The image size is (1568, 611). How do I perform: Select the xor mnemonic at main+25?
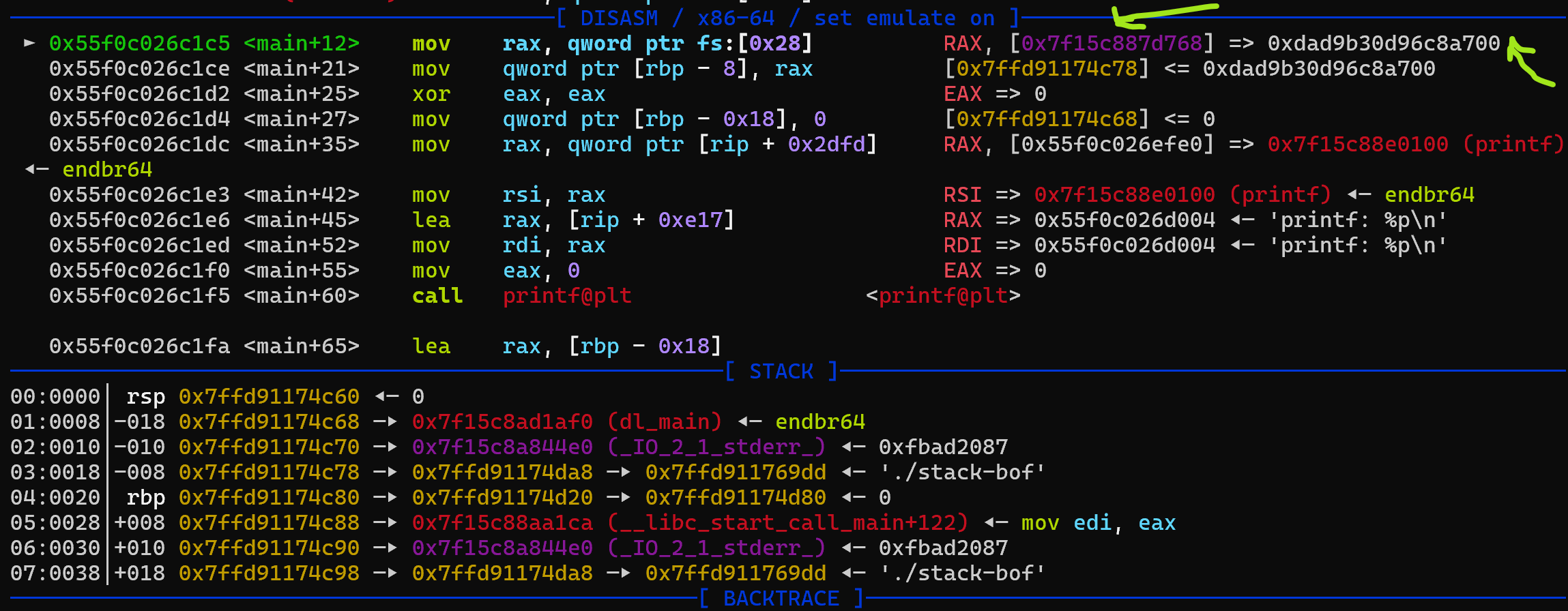point(431,93)
